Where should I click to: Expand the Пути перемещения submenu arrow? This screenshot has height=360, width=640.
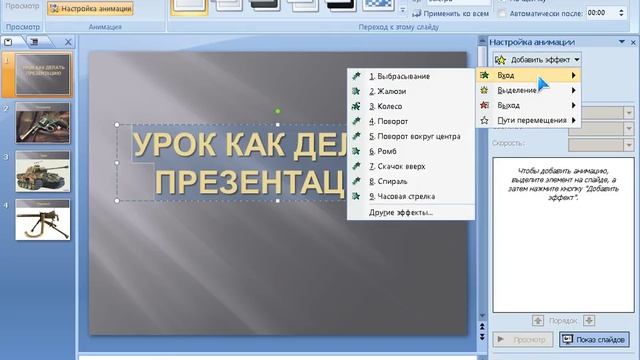tap(573, 120)
